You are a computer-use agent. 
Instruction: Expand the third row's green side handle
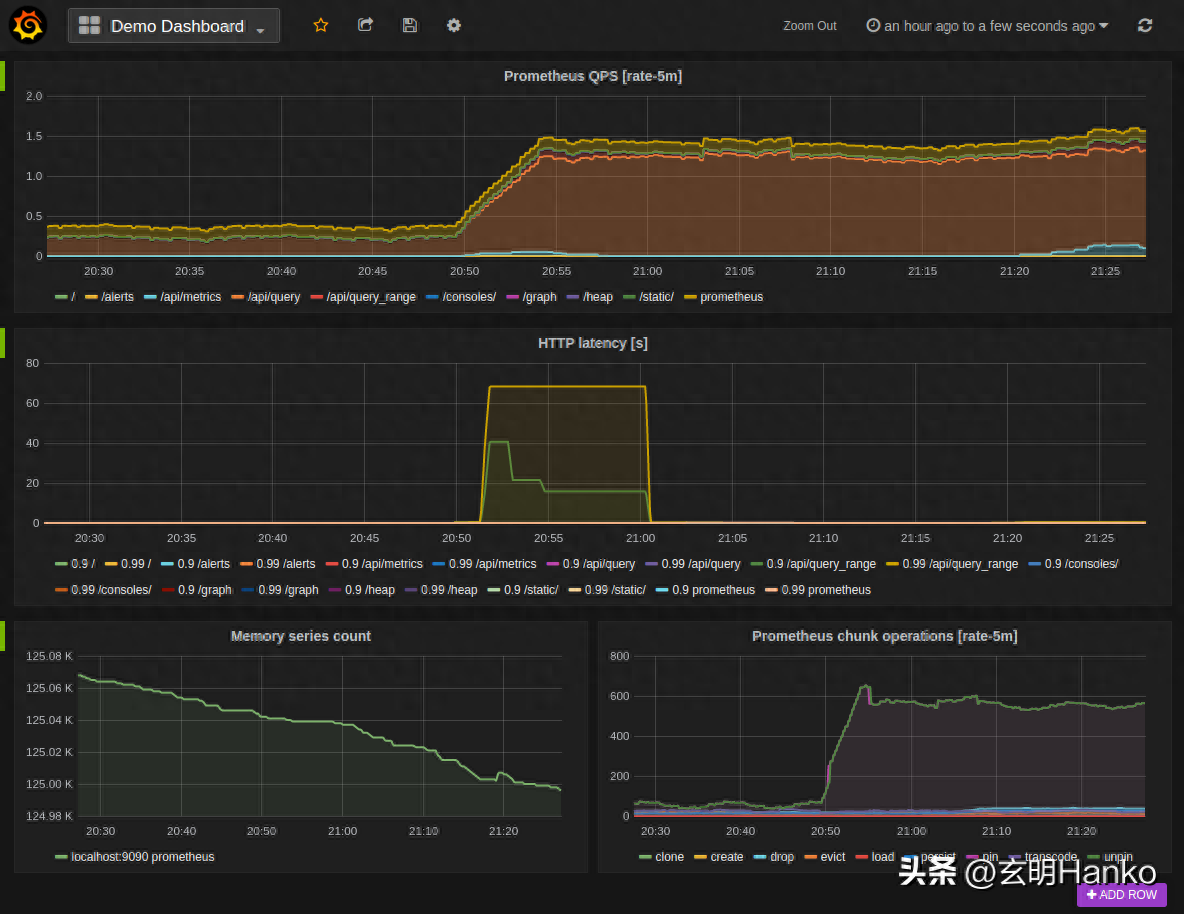(3, 636)
